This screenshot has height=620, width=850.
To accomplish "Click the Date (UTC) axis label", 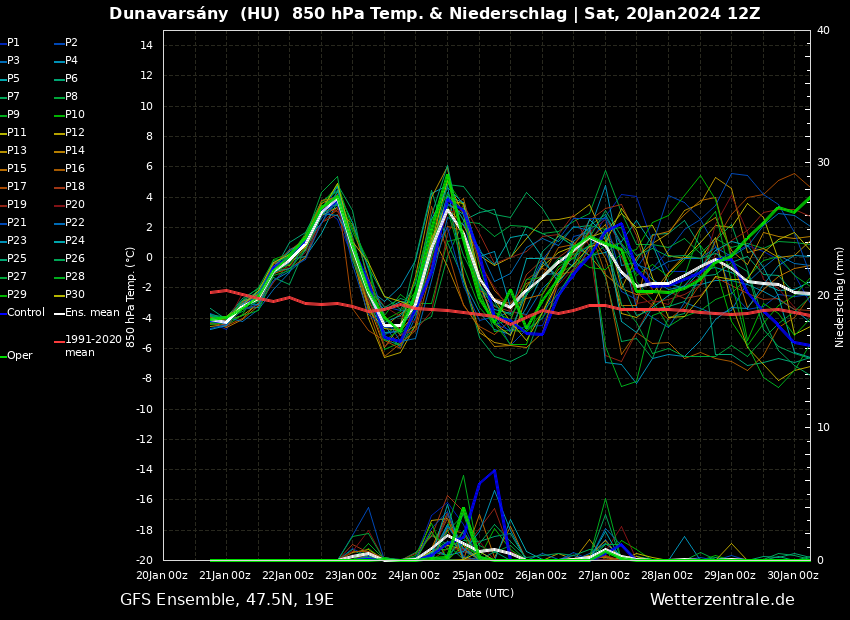I will 485,593.
